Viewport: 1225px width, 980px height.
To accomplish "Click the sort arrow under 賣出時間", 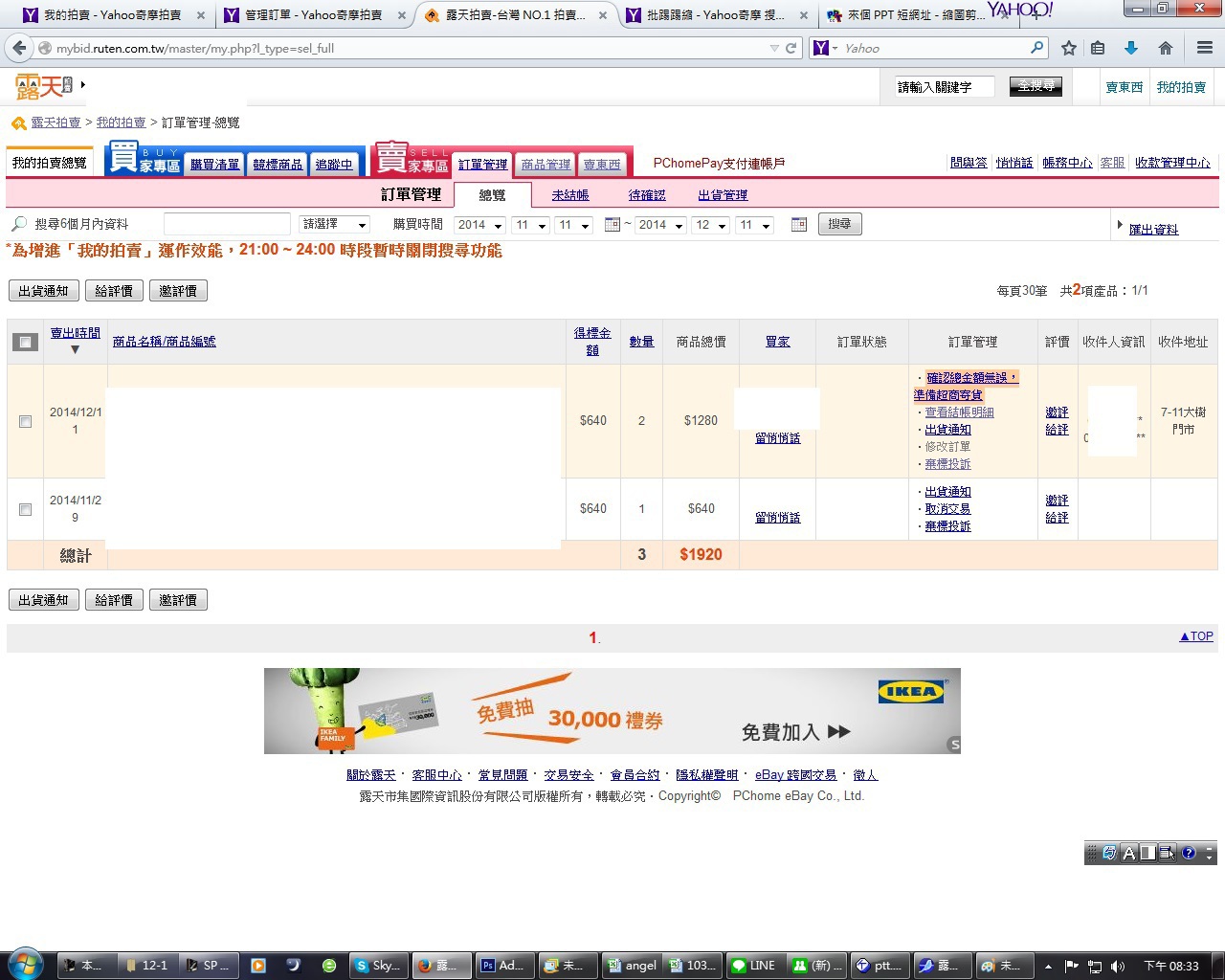I will [x=75, y=349].
